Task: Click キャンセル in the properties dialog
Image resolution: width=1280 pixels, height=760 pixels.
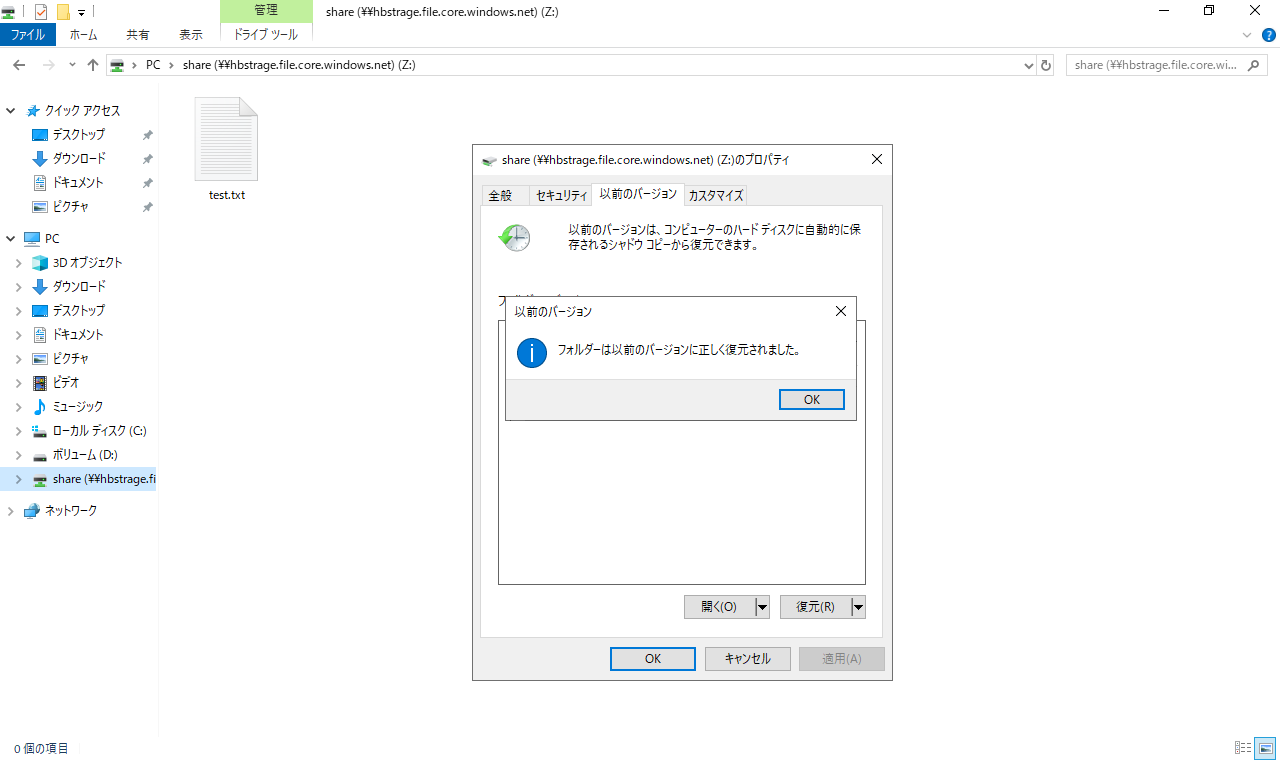Action: [x=748, y=659]
